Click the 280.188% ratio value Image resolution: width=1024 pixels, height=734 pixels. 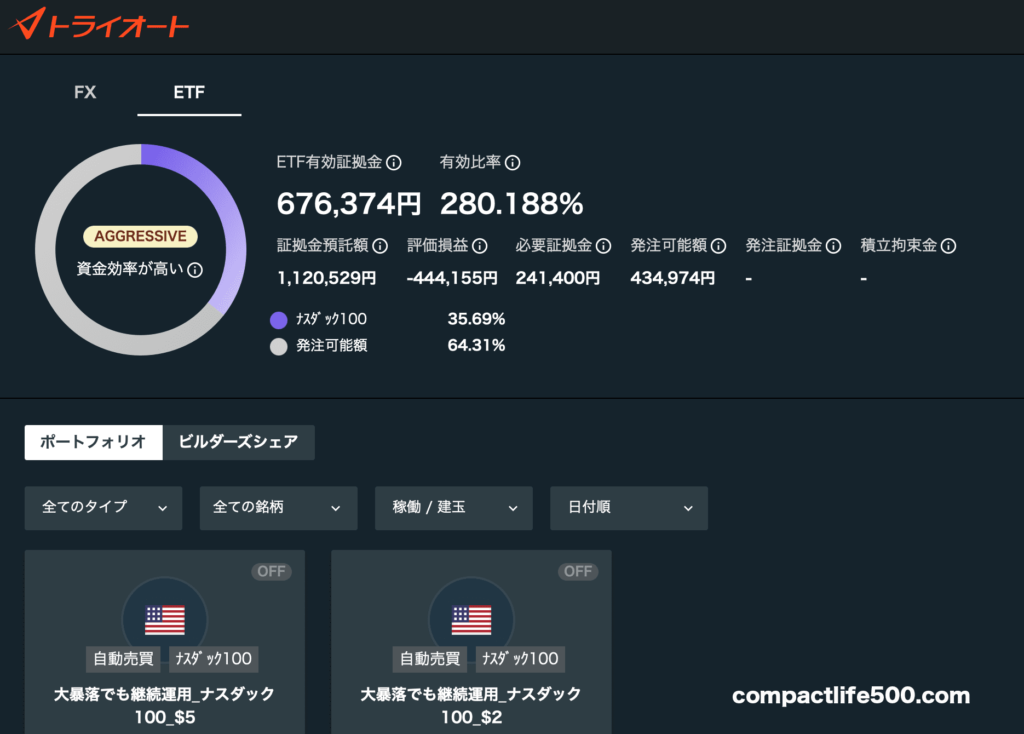511,204
